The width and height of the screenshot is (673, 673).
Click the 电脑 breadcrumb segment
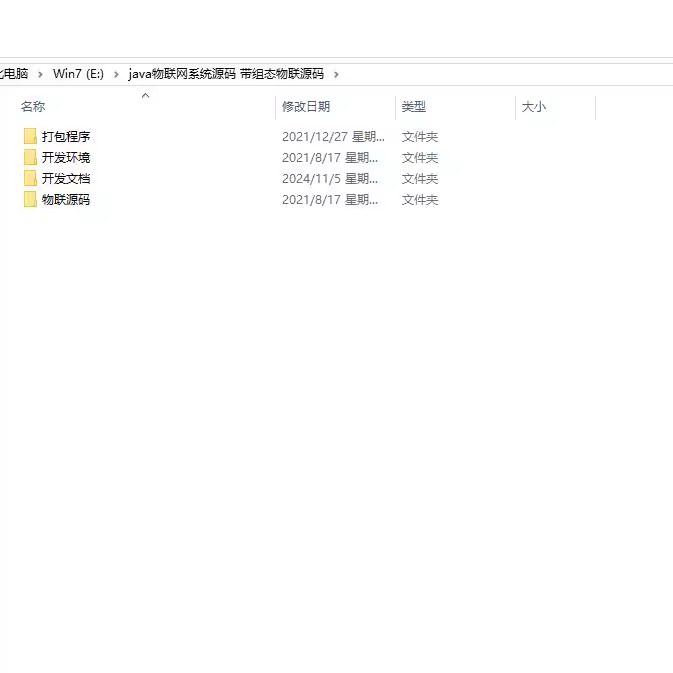tap(14, 74)
